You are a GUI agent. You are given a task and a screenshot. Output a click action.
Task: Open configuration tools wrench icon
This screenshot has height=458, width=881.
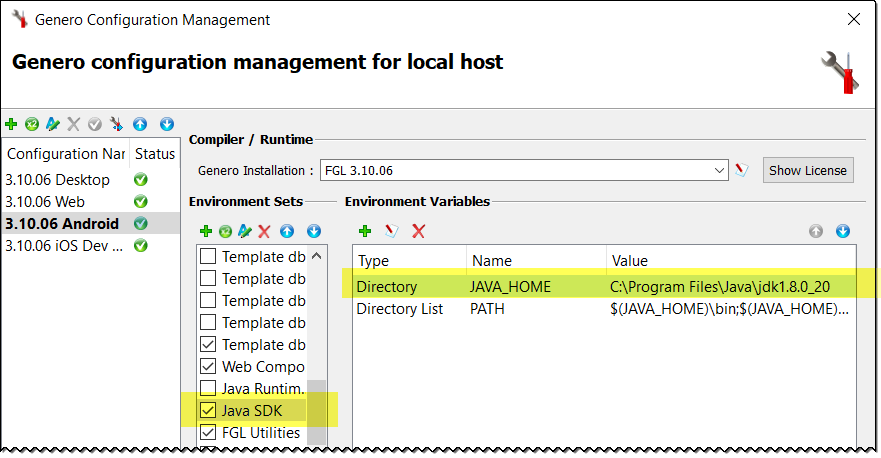point(116,124)
